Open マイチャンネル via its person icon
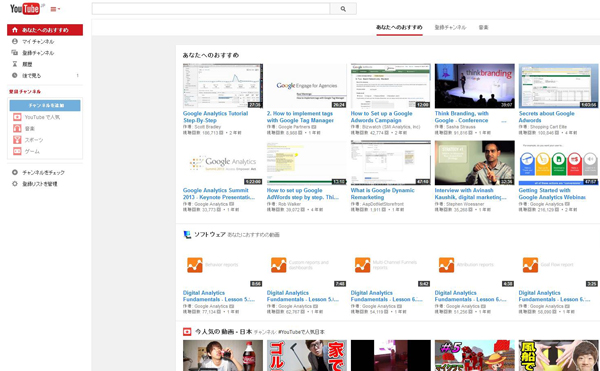Screen dimensions: 600x371 [x=15, y=41]
